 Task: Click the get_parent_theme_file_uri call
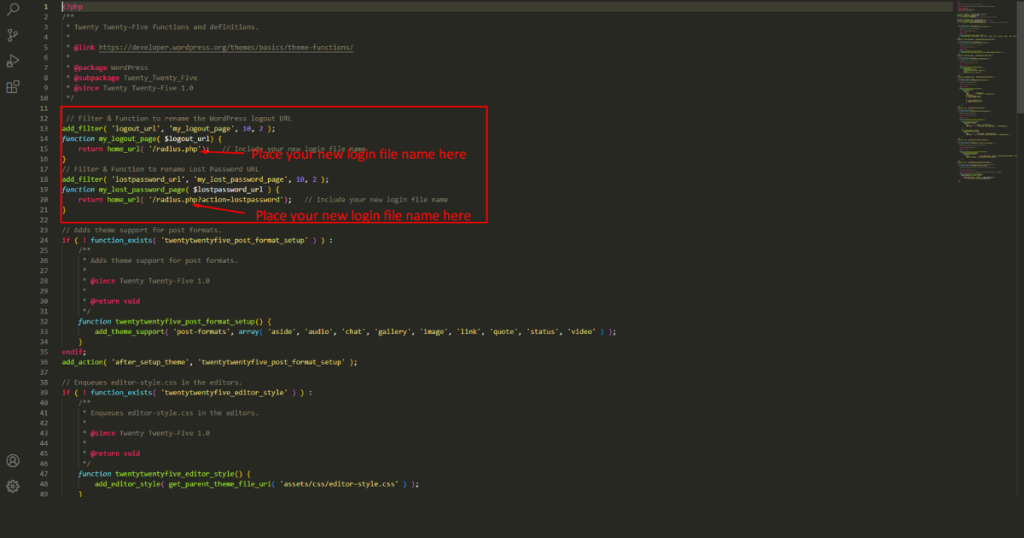tap(220, 484)
